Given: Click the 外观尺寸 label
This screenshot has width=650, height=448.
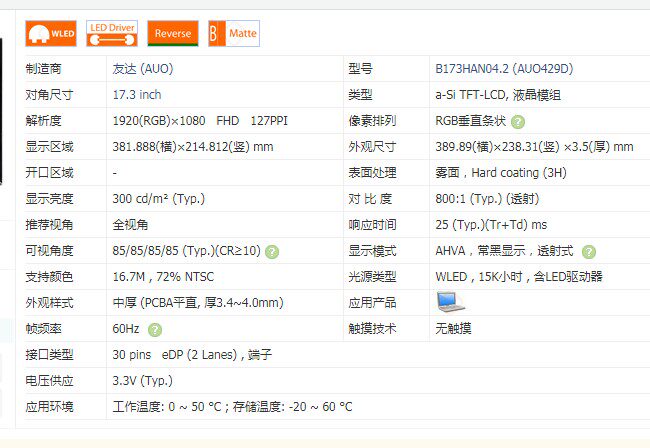Looking at the screenshot, I should [x=372, y=147].
